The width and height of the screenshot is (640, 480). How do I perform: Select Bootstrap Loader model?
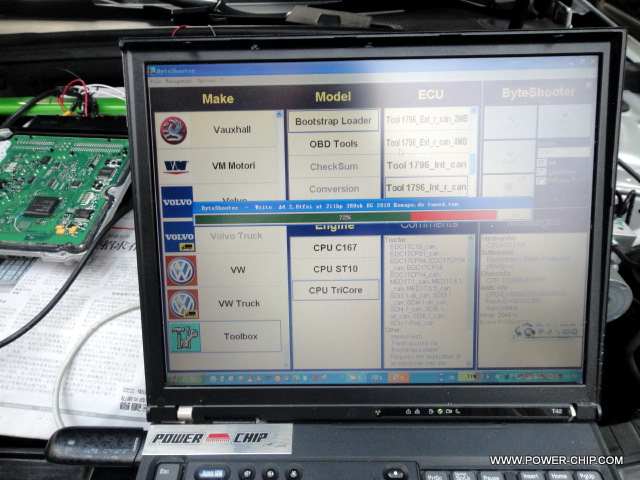(x=333, y=121)
